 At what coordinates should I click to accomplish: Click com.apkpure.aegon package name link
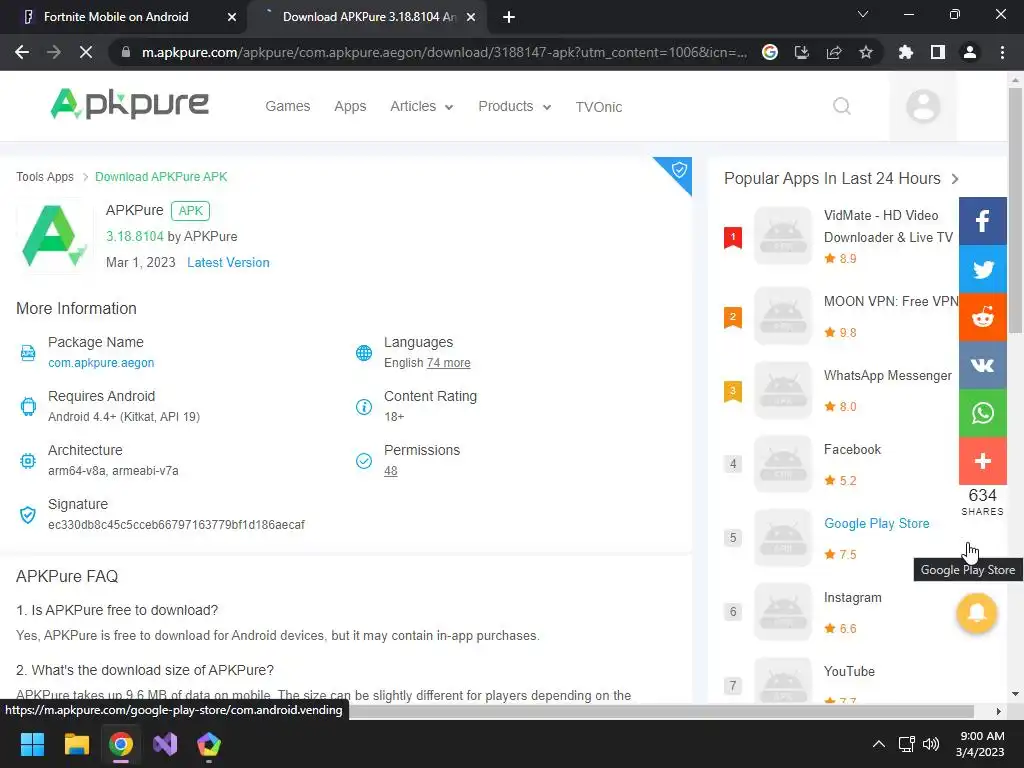pyautogui.click(x=101, y=362)
